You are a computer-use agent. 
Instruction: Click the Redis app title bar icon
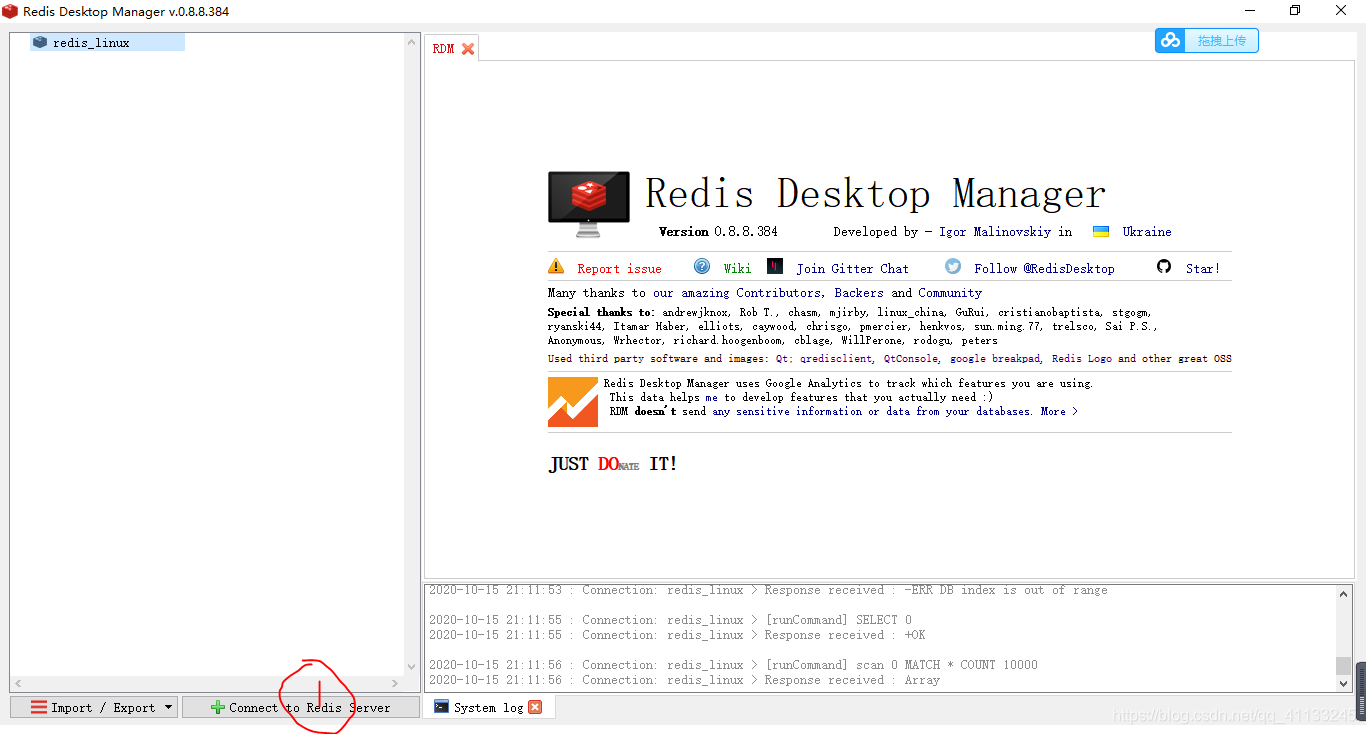pos(10,11)
